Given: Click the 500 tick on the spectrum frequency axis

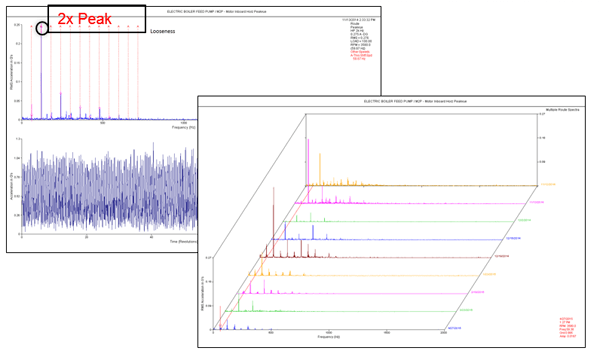Looking at the screenshot, I should 102,123.
